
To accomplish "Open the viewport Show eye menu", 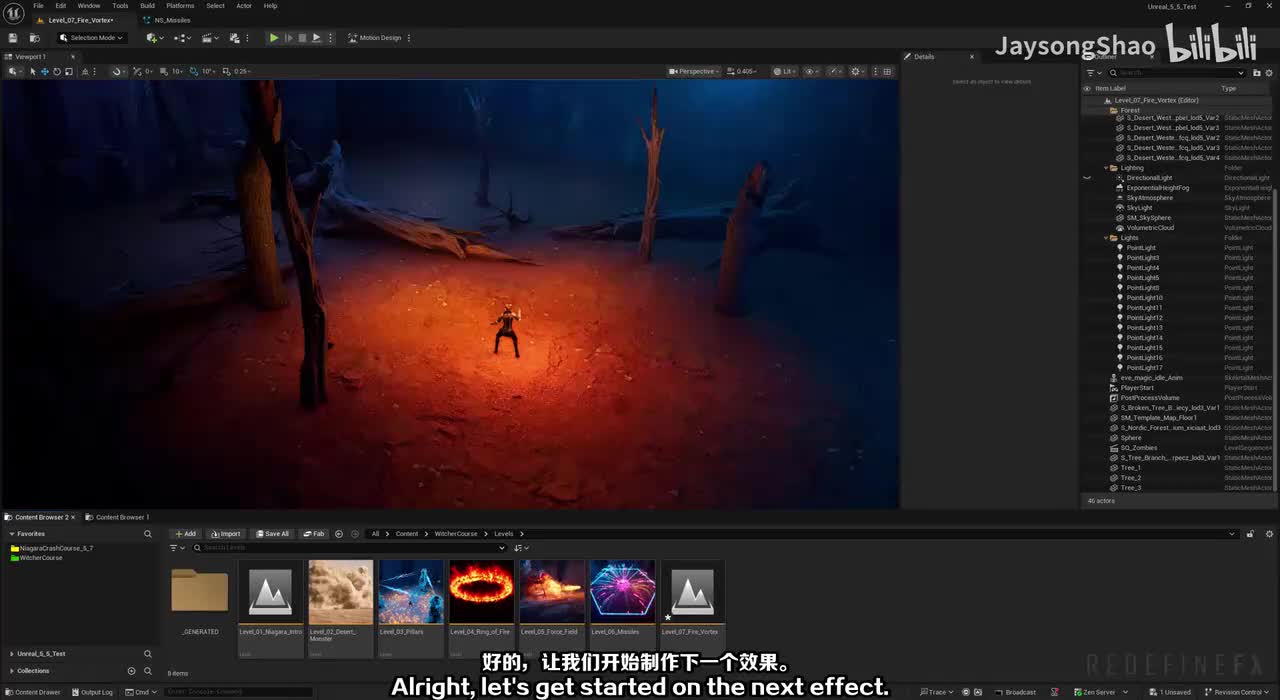I will (x=811, y=71).
